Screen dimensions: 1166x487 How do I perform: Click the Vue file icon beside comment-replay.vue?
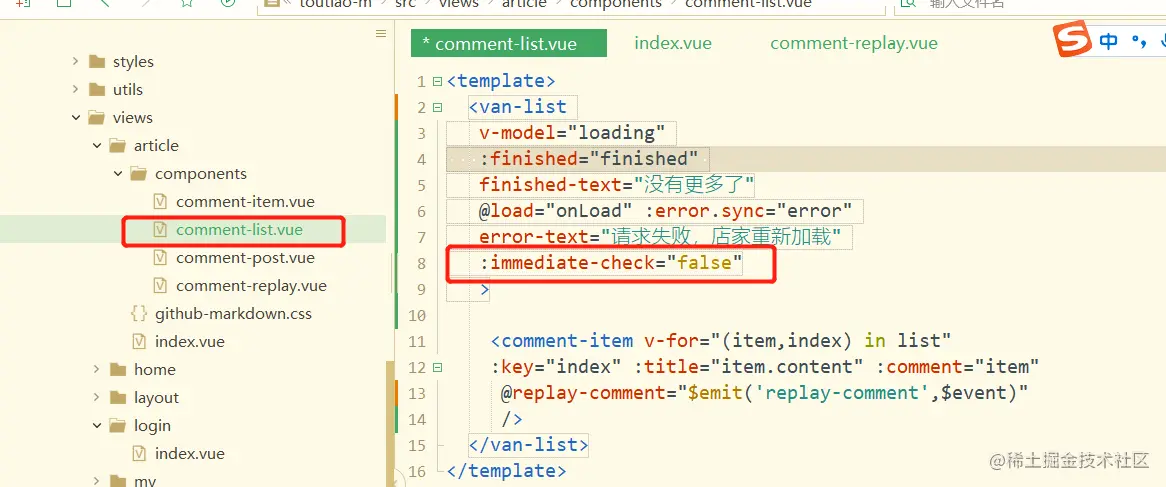pyautogui.click(x=160, y=286)
